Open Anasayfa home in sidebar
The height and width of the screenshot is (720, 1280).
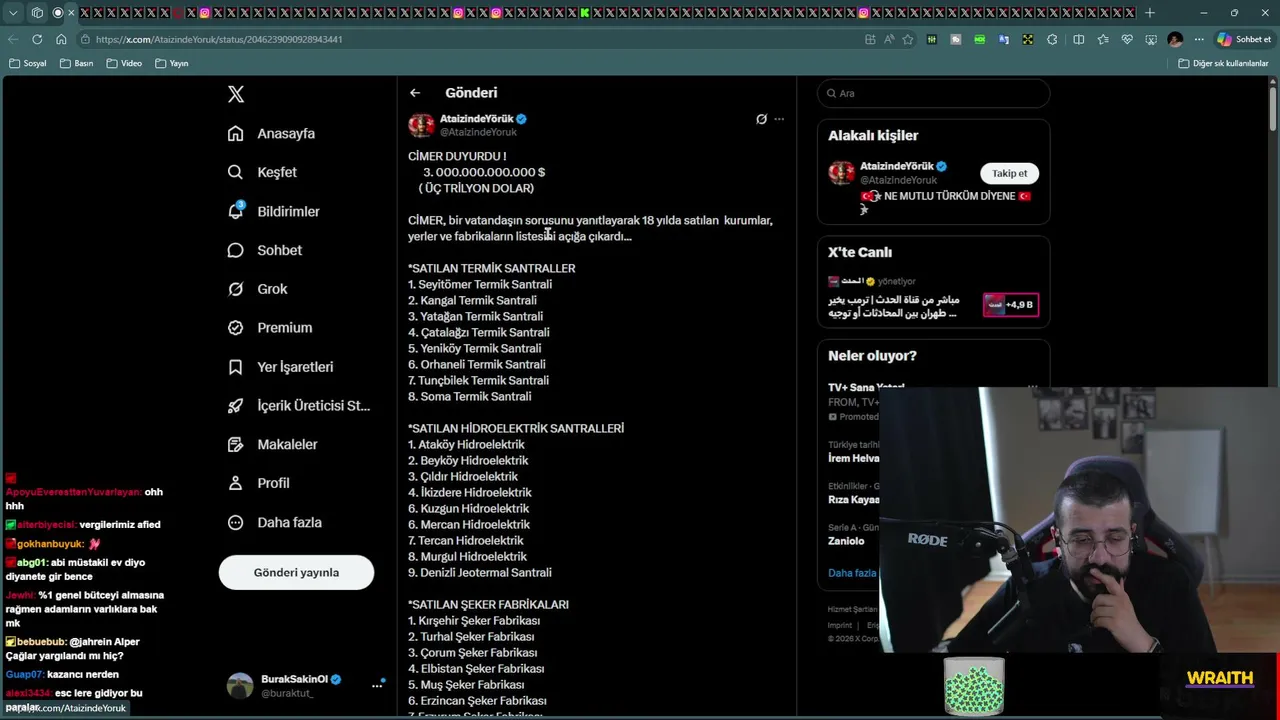click(x=271, y=133)
